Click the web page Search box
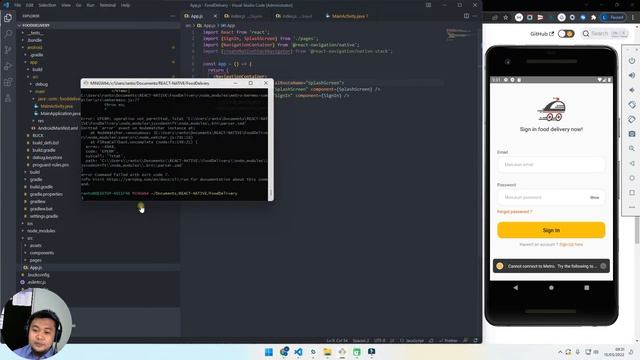 point(604,33)
